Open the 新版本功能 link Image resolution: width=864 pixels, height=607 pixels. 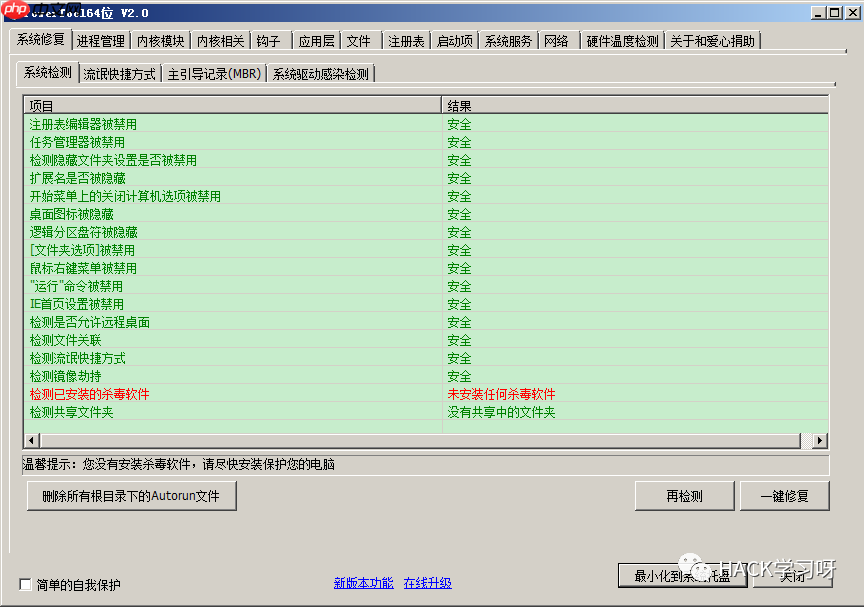coord(363,583)
